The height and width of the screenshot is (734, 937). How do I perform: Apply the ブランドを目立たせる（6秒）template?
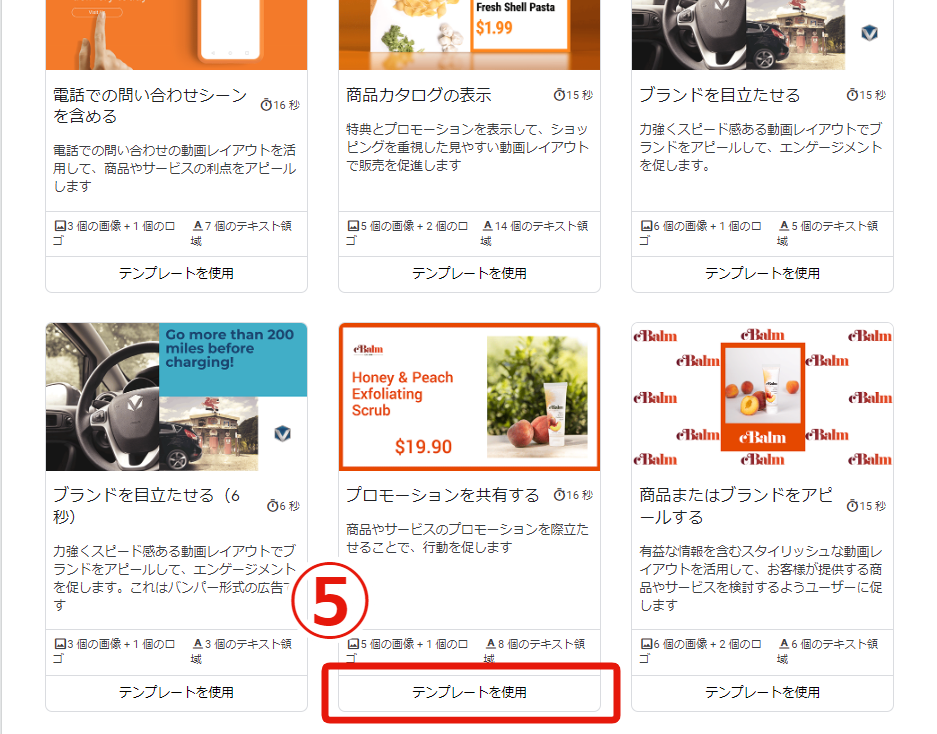pyautogui.click(x=176, y=692)
